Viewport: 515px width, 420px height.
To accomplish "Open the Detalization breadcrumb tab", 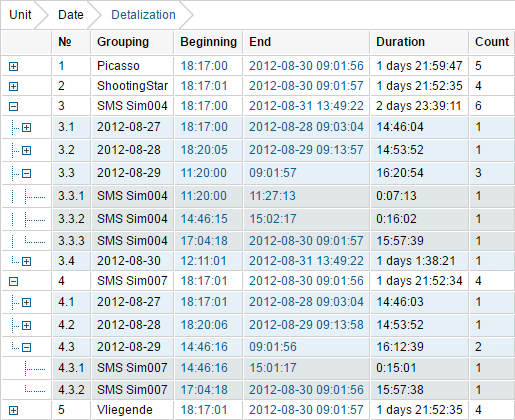I will coord(143,15).
